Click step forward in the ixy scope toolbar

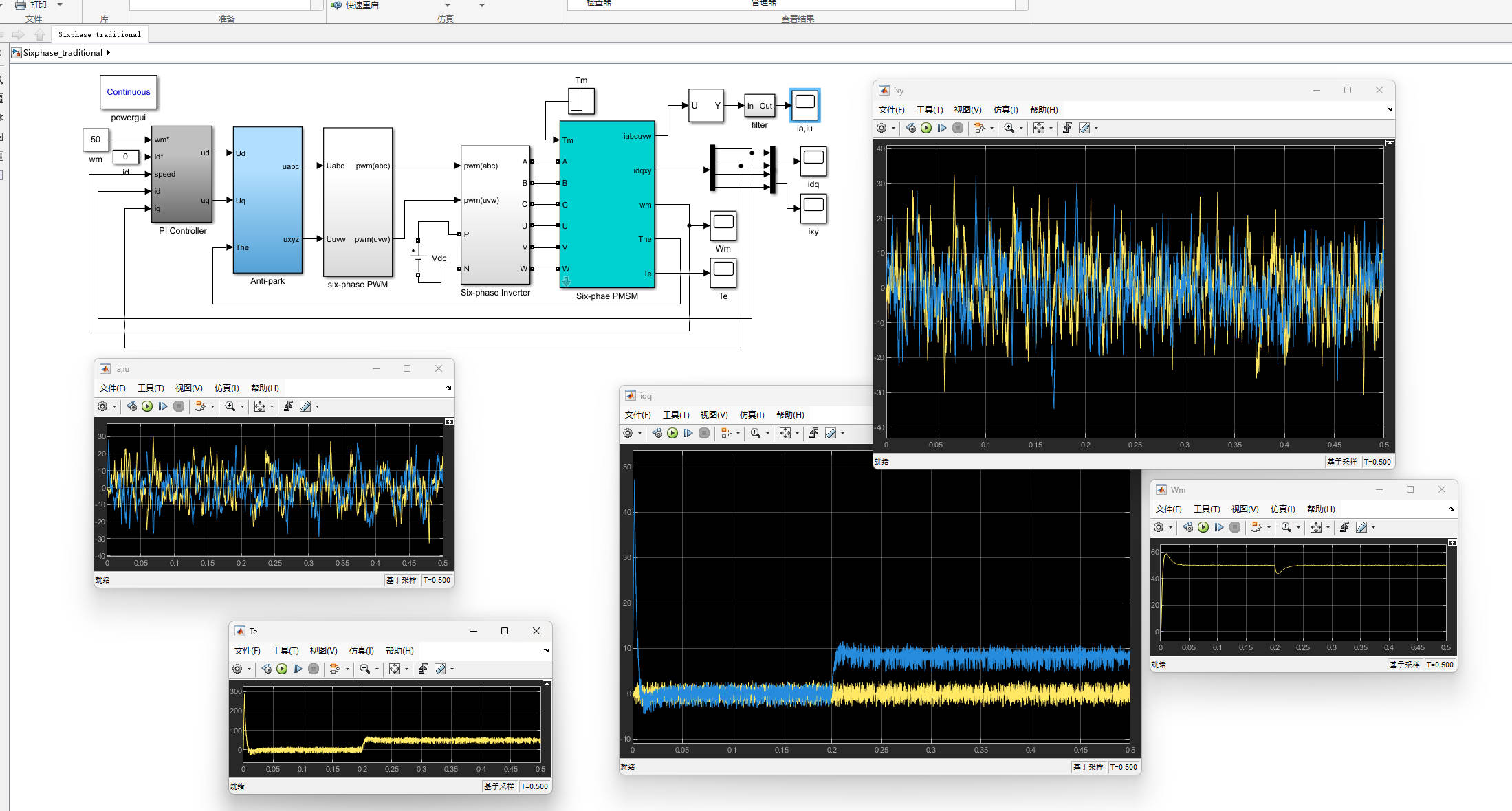pyautogui.click(x=942, y=128)
